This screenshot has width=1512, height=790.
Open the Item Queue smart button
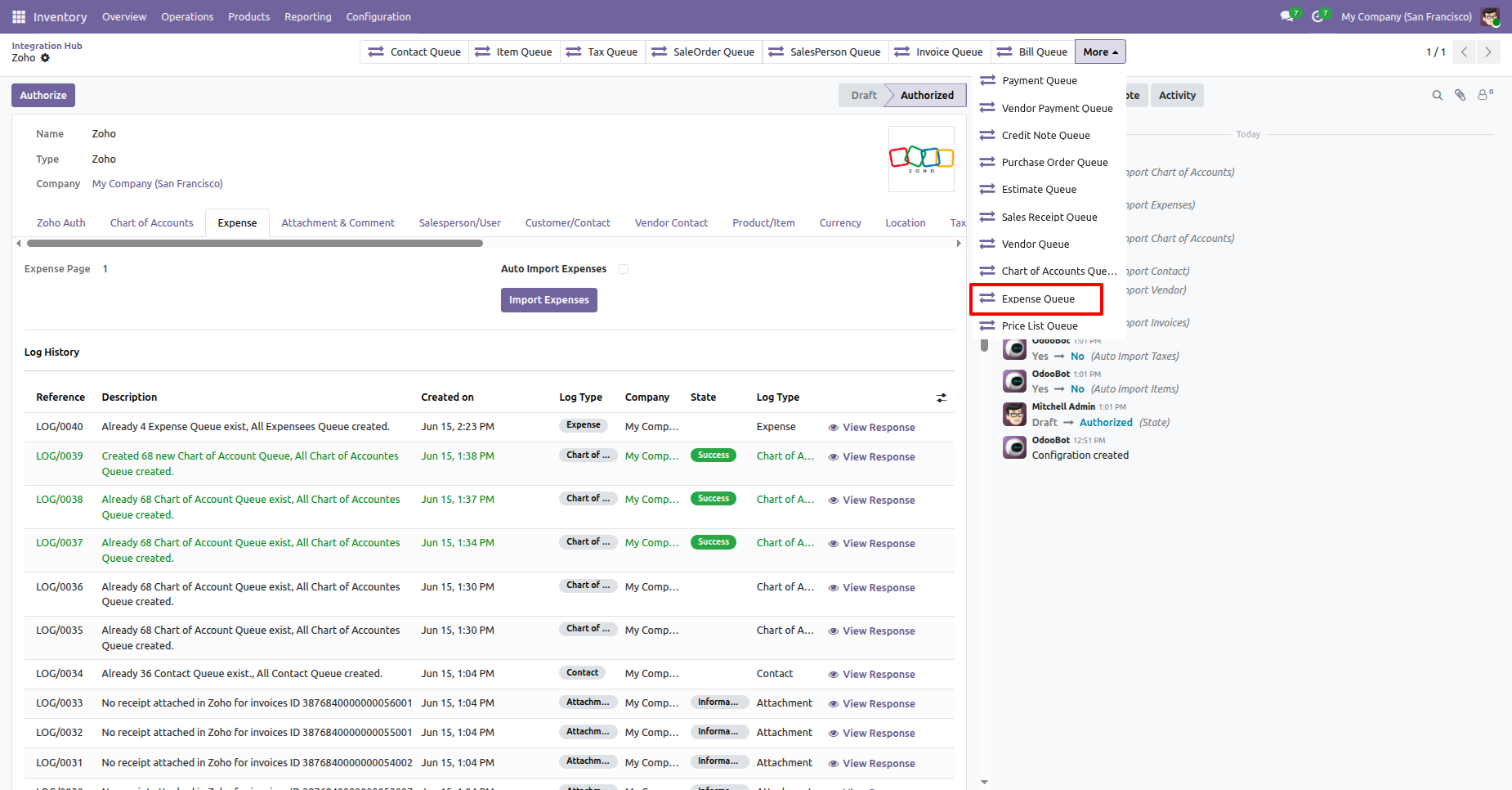point(514,52)
